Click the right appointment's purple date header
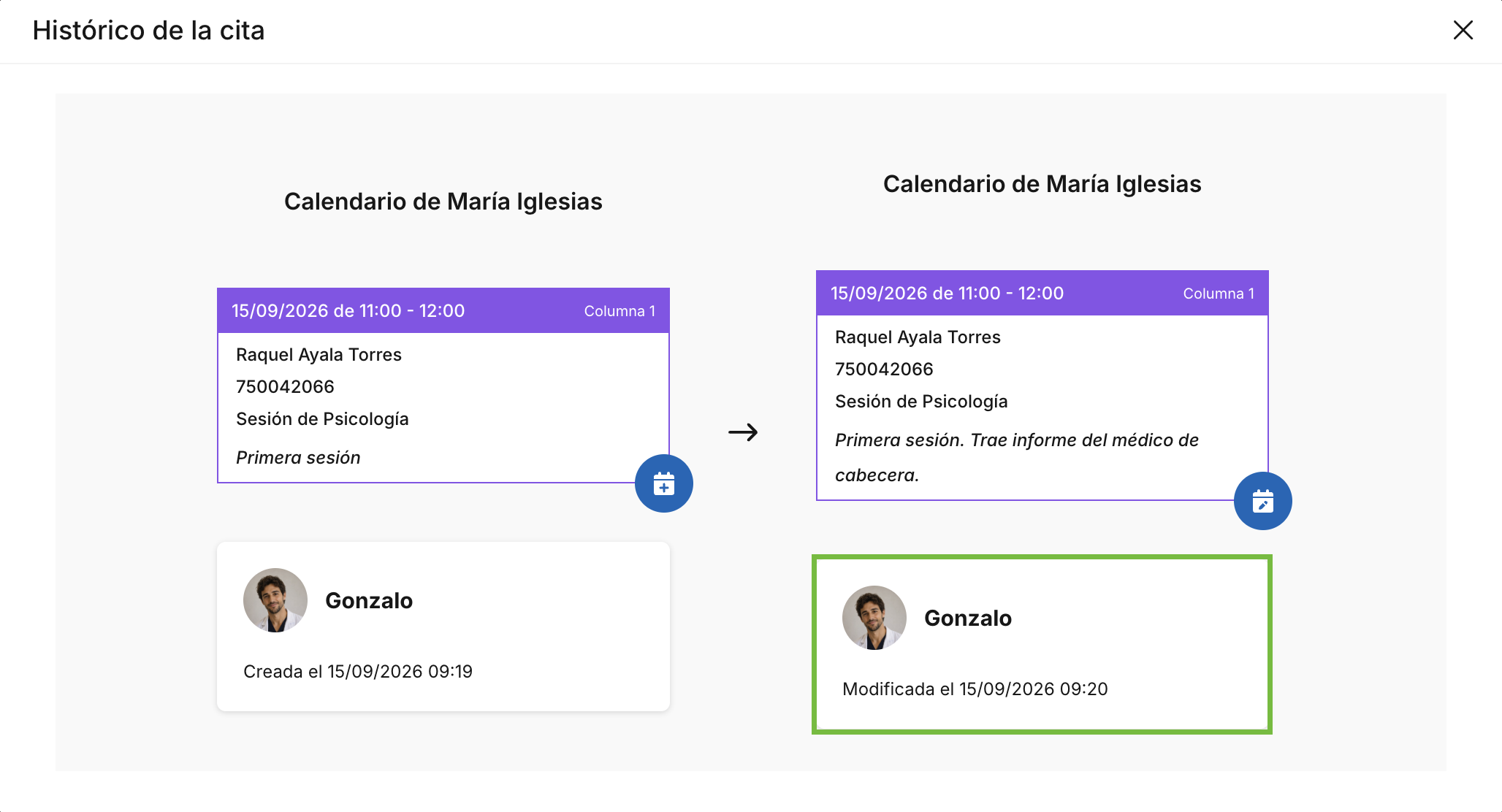Screen dimensions: 1502x812 (1042, 294)
